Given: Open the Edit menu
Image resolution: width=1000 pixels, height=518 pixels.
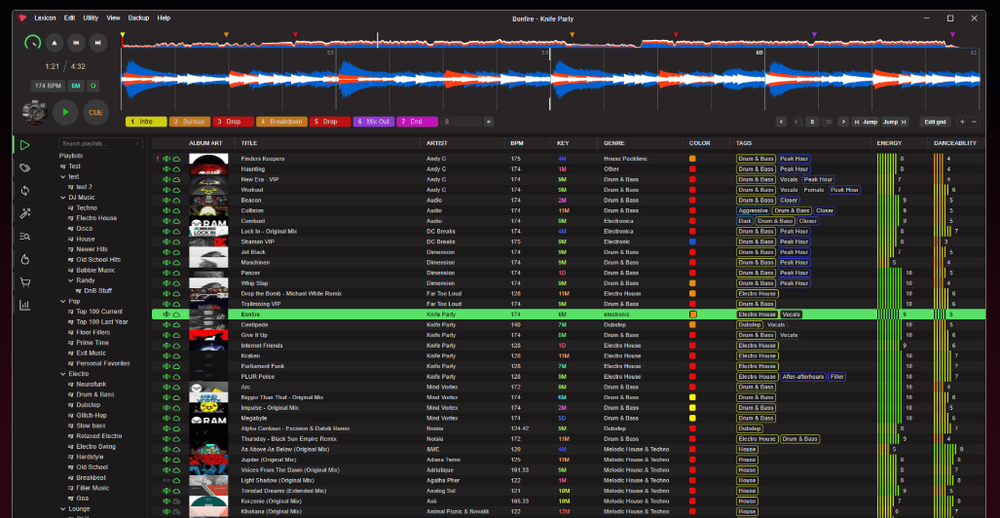Looking at the screenshot, I should 70,18.
